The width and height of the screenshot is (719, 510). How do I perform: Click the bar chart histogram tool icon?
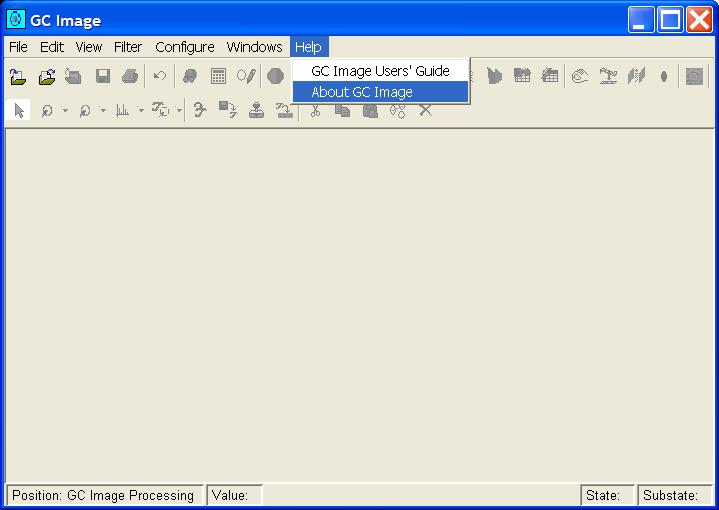122,111
